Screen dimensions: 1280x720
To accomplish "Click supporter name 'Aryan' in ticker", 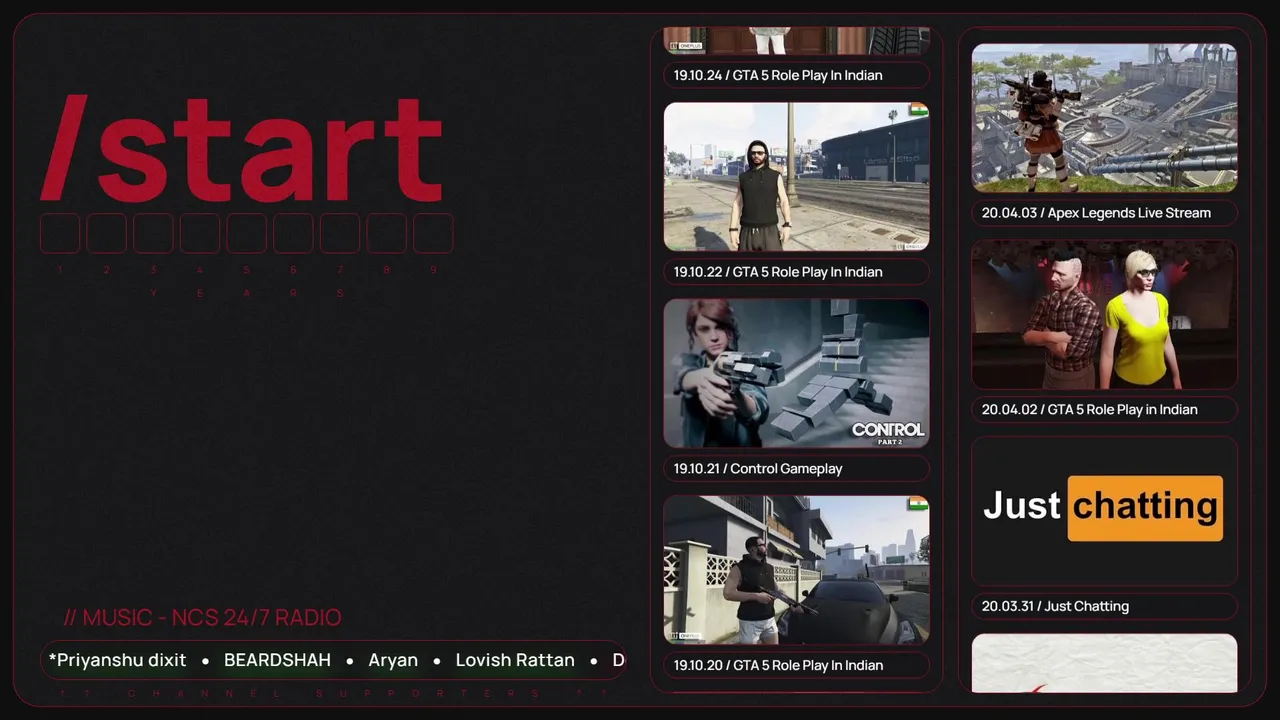I will tap(393, 661).
